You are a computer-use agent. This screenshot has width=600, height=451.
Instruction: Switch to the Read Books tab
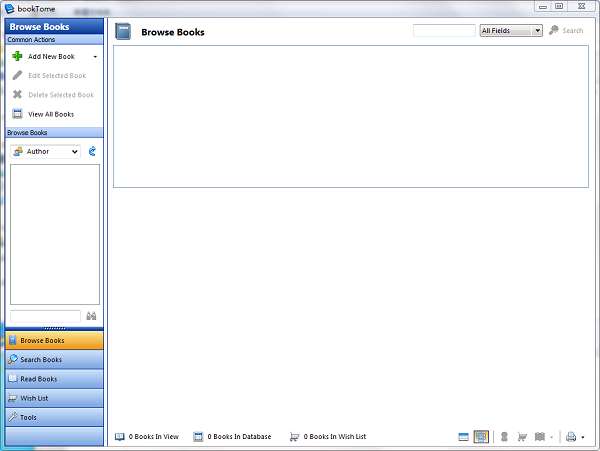tap(54, 379)
